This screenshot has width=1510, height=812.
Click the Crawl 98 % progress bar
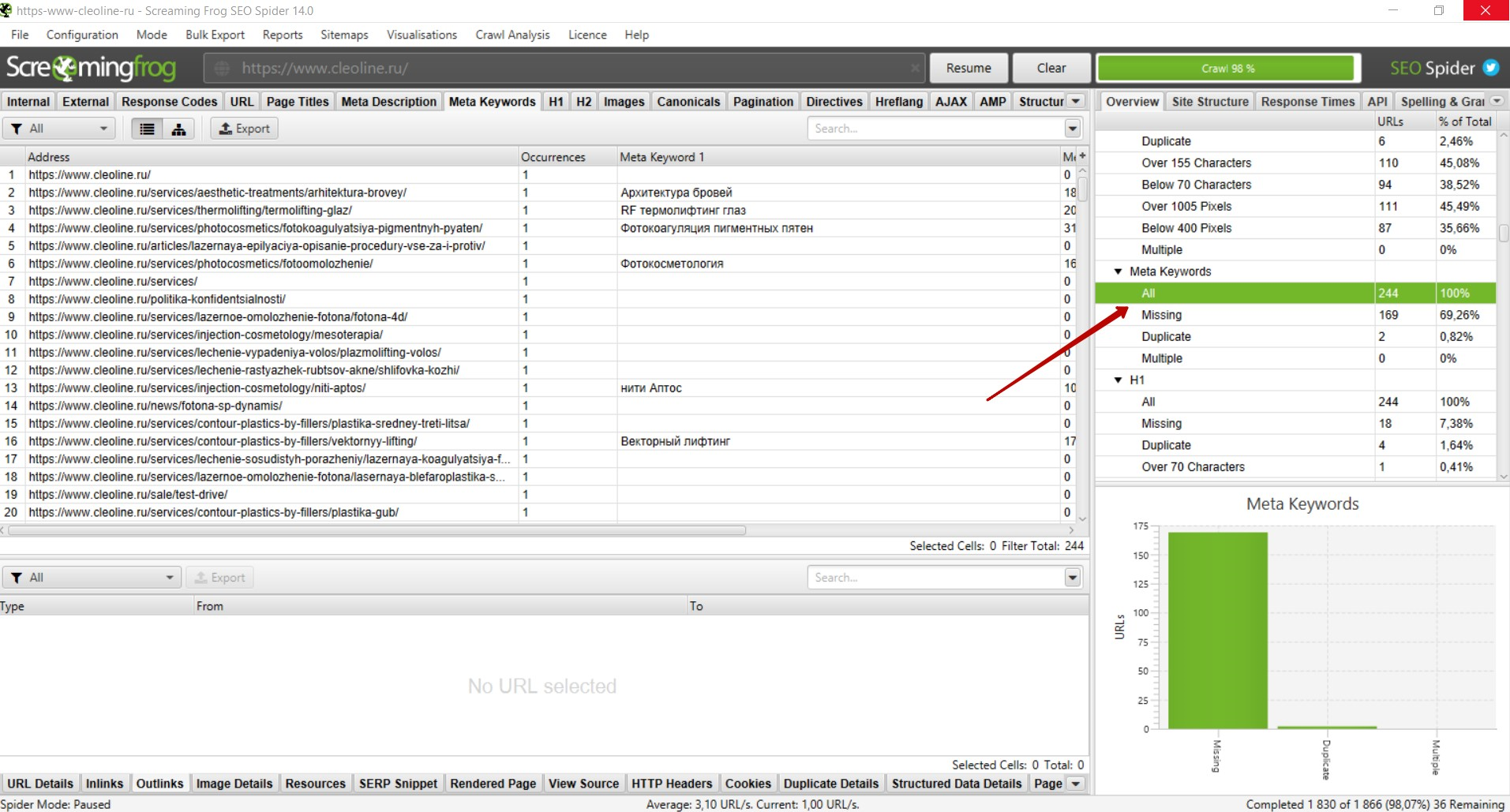[x=1228, y=69]
